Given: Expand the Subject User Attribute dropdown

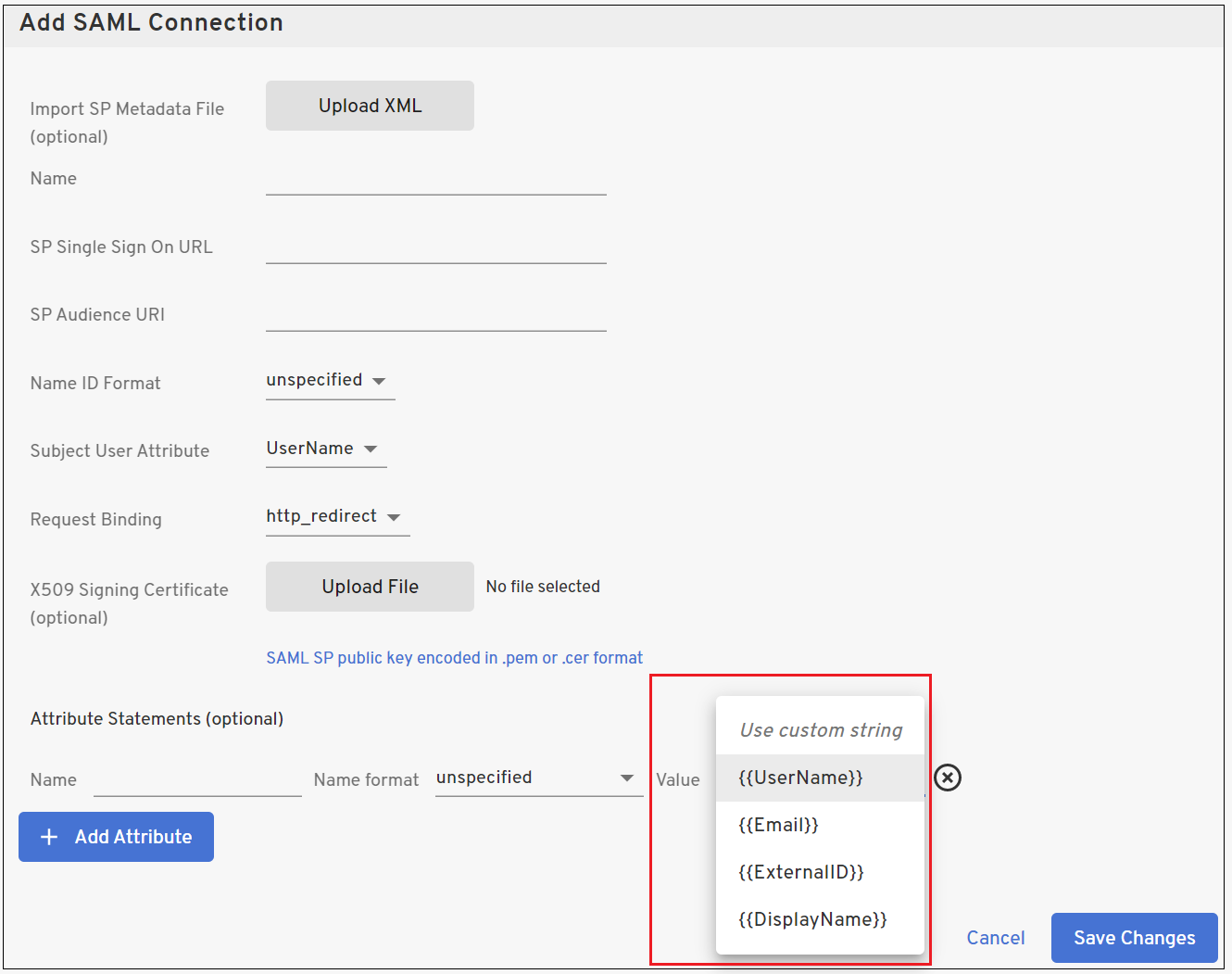Looking at the screenshot, I should click(325, 449).
